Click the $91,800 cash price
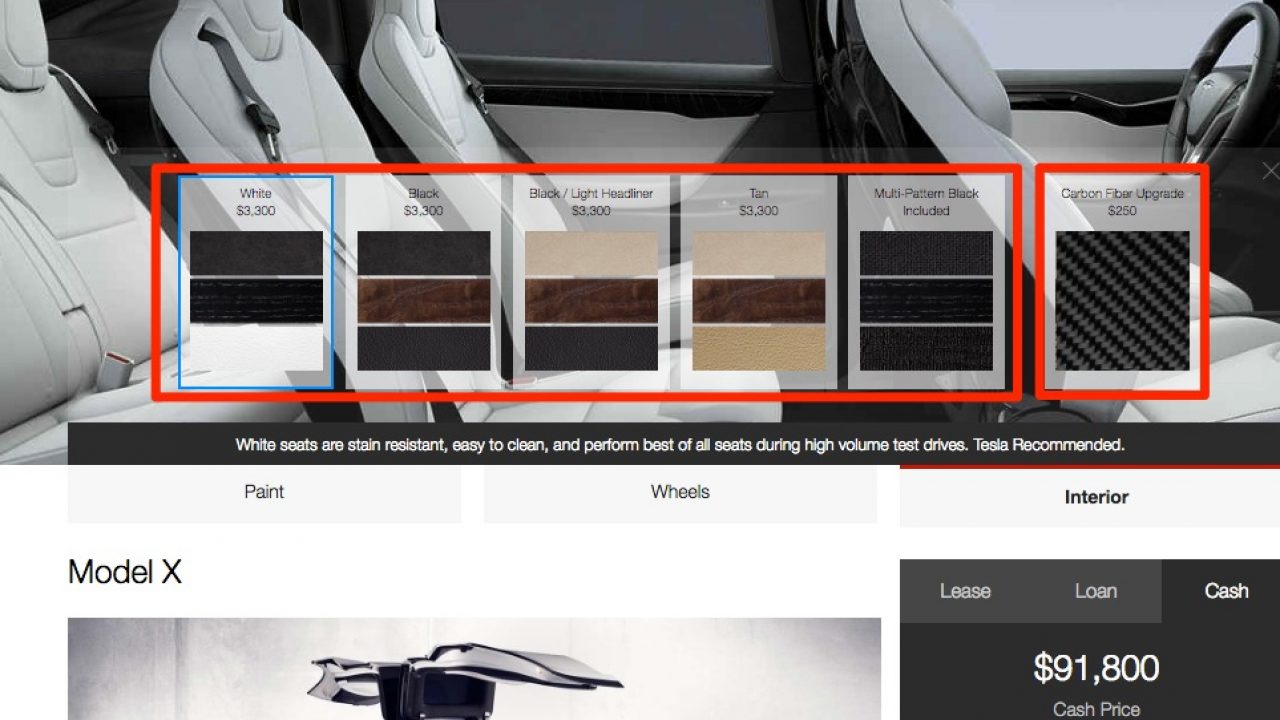Viewport: 1280px width, 720px height. pos(1096,669)
